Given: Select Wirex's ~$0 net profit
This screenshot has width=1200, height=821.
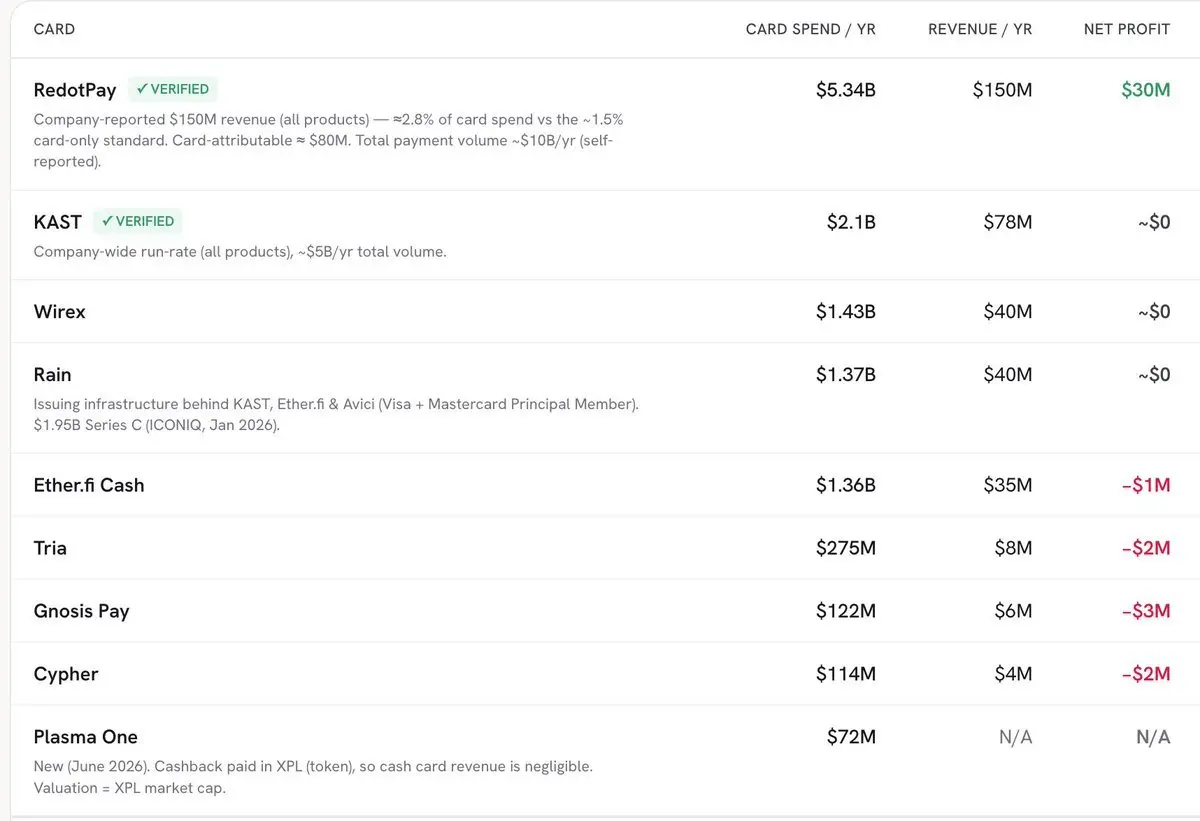Looking at the screenshot, I should tap(1154, 312).
